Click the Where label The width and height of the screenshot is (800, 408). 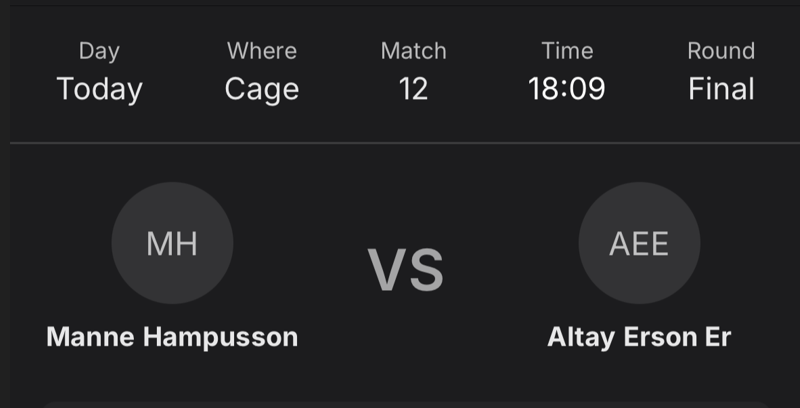(262, 51)
